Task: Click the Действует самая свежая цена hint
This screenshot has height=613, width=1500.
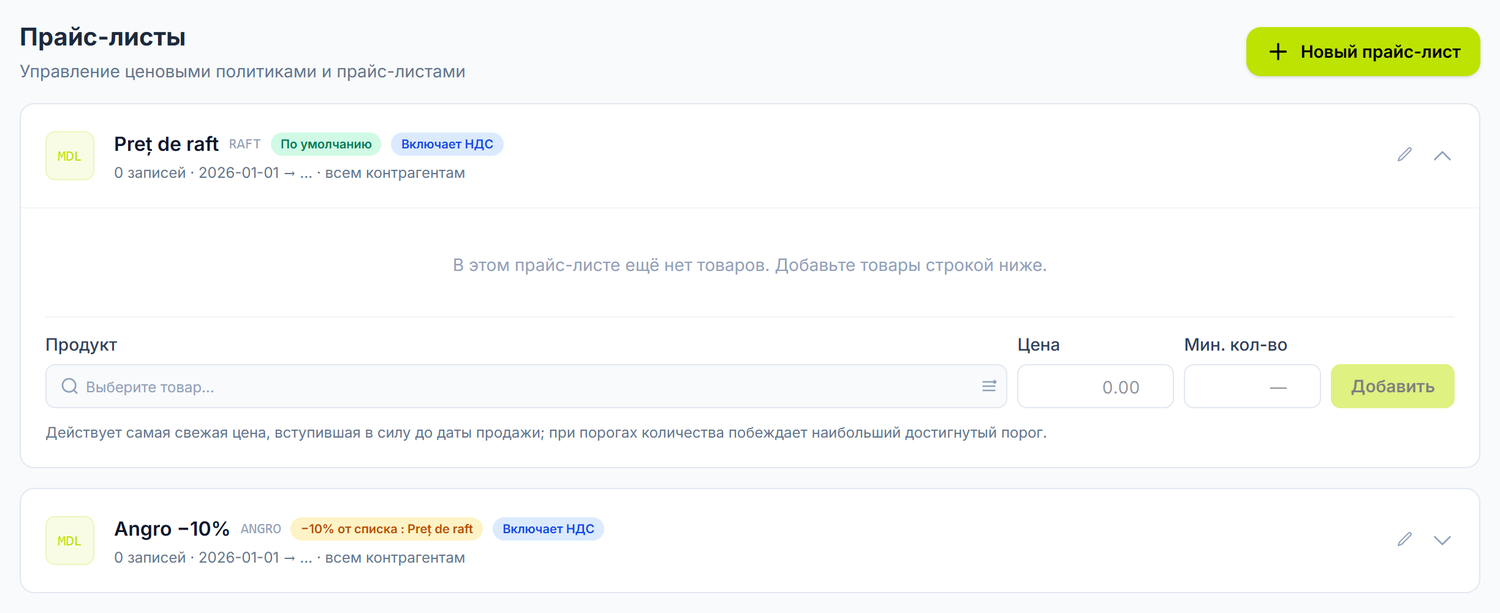Action: point(546,434)
